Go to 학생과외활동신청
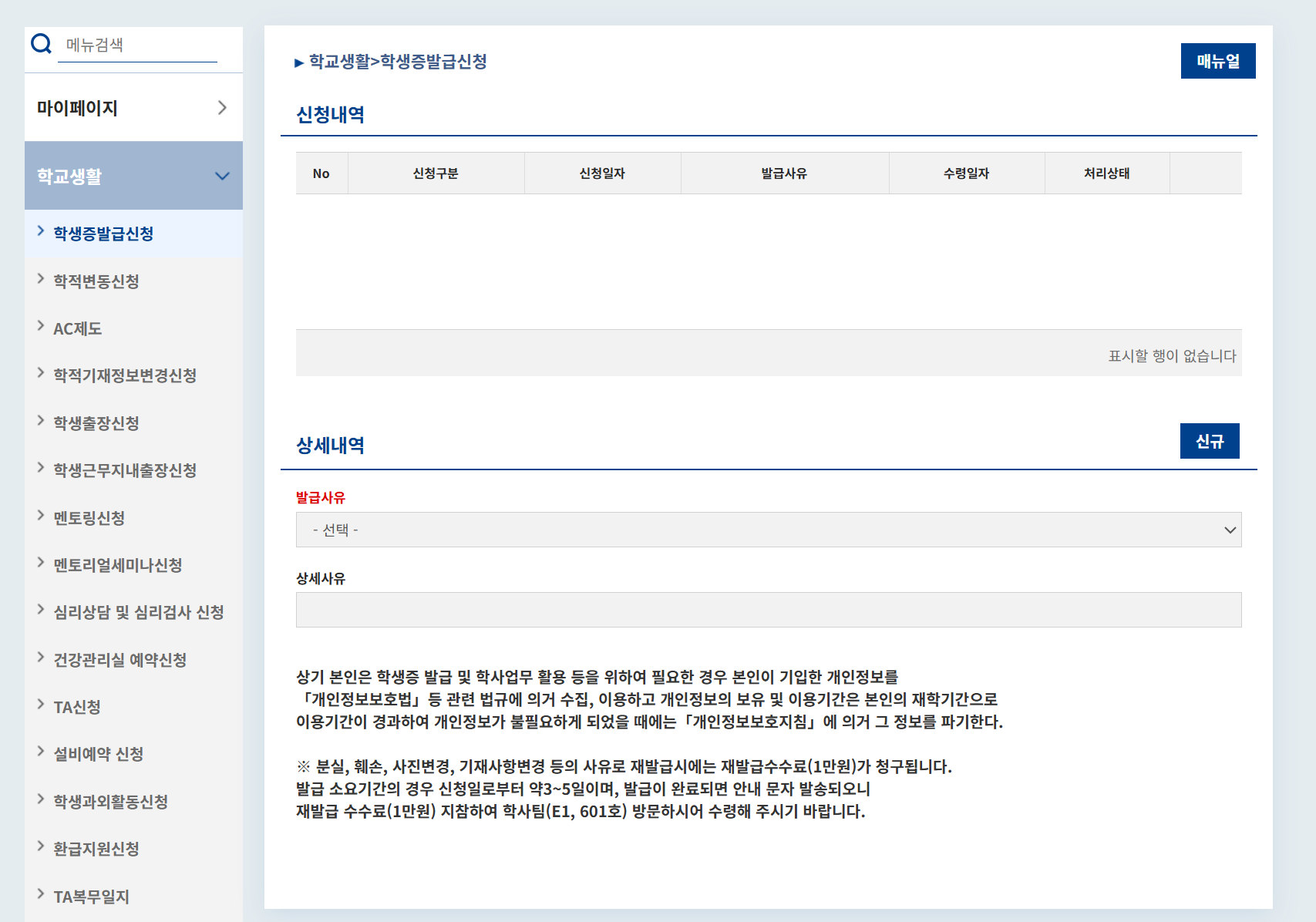1316x922 pixels. 110,802
